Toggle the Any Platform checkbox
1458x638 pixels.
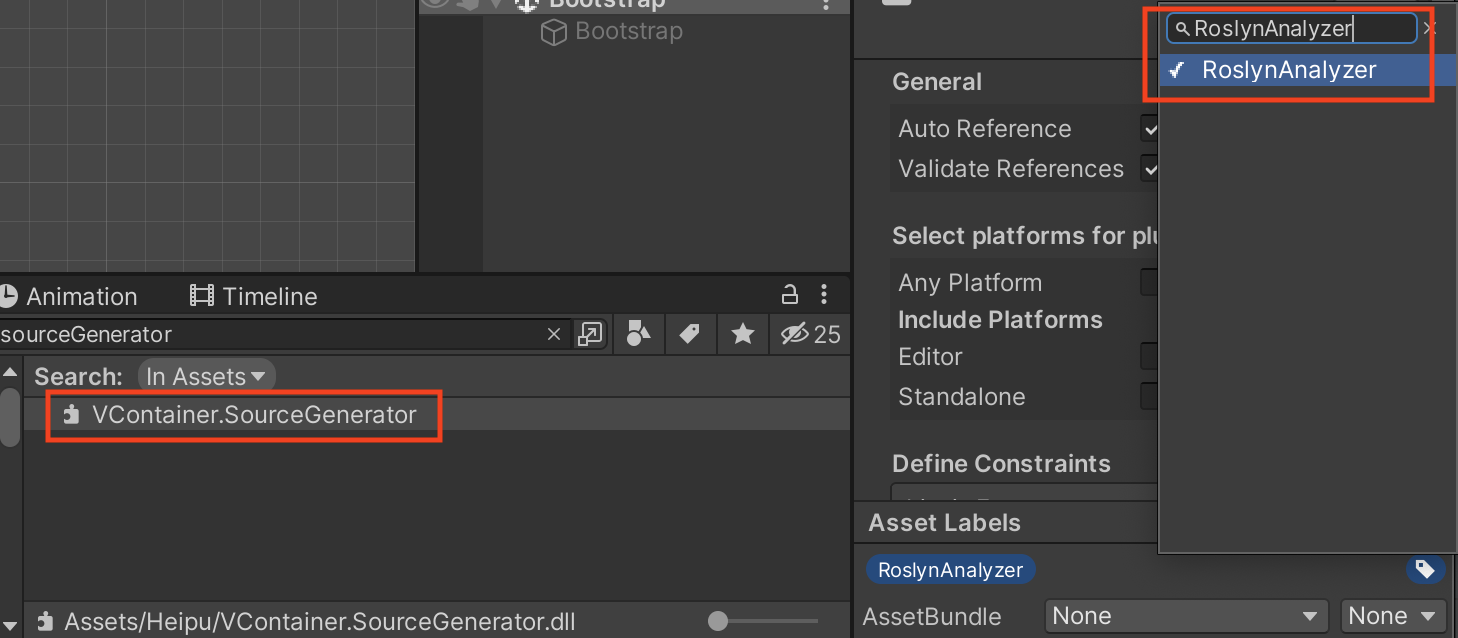tap(1150, 283)
